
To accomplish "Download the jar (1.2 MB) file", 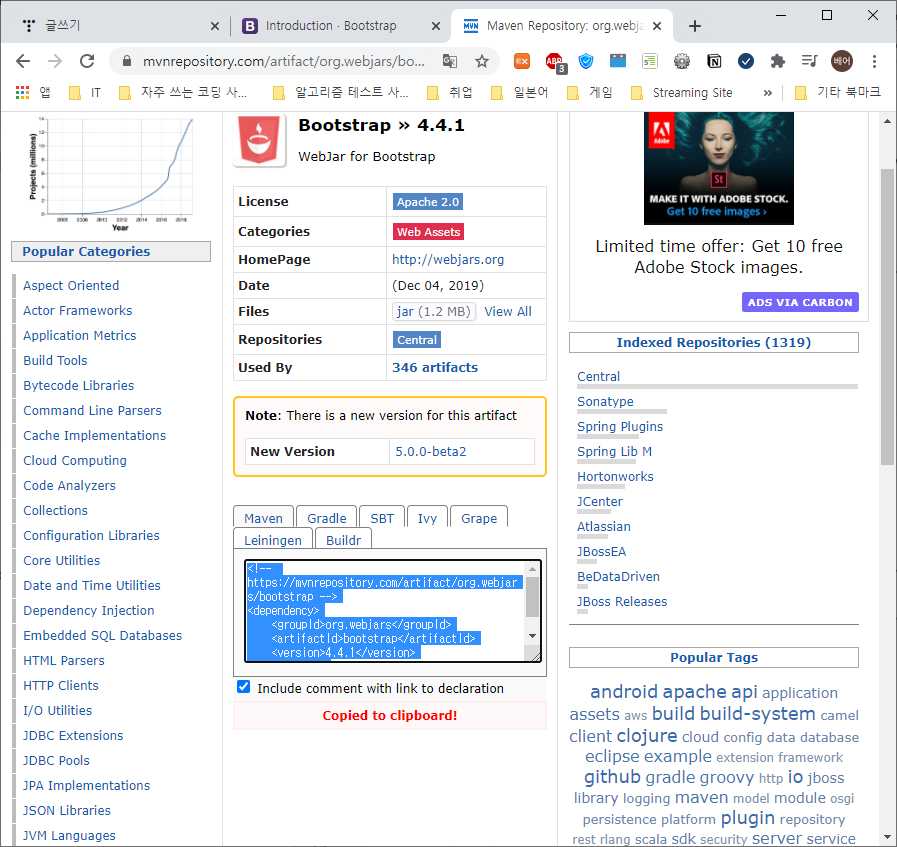I will click(434, 312).
